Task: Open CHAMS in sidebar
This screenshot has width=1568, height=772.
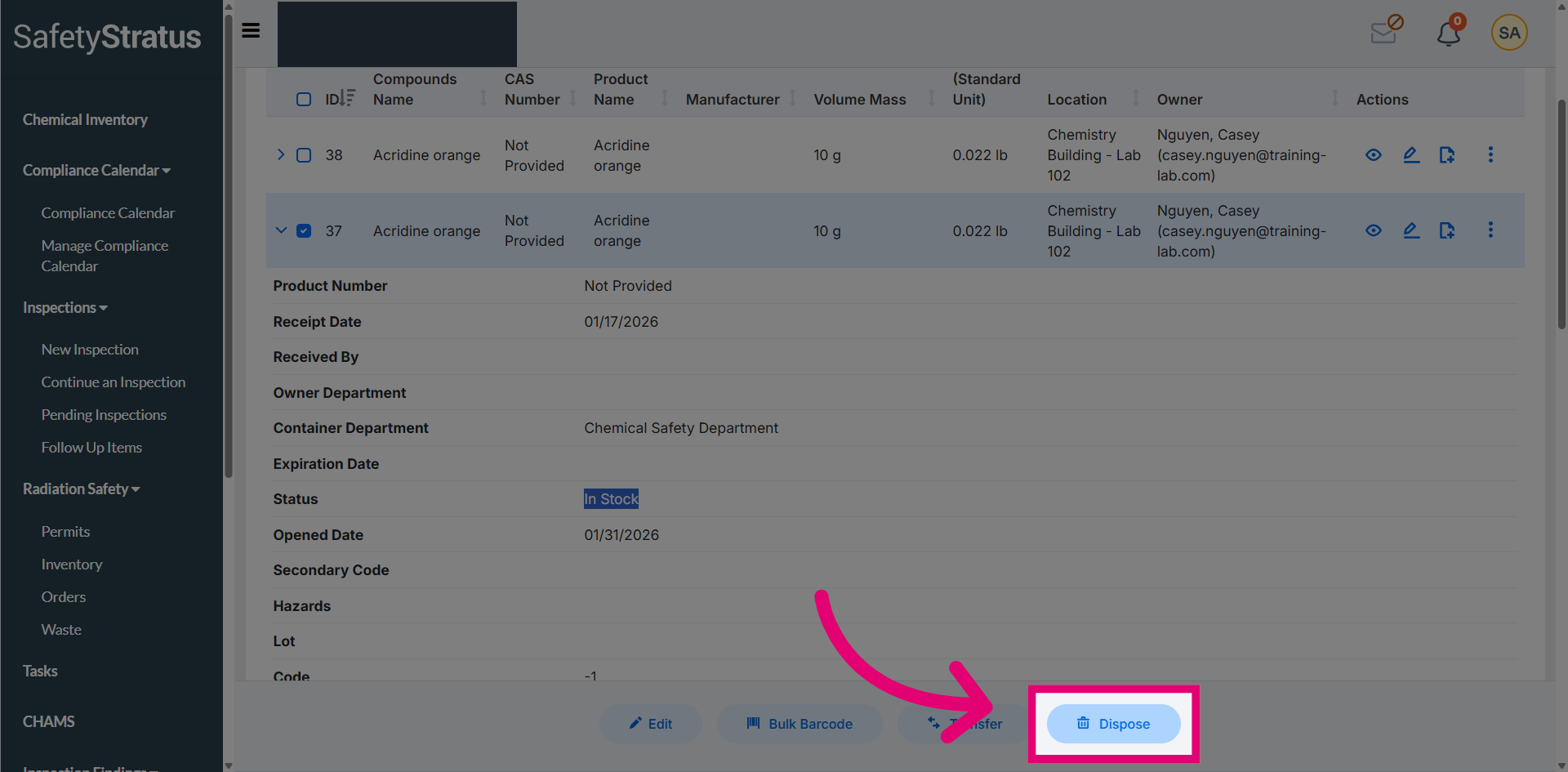Action: [48, 721]
